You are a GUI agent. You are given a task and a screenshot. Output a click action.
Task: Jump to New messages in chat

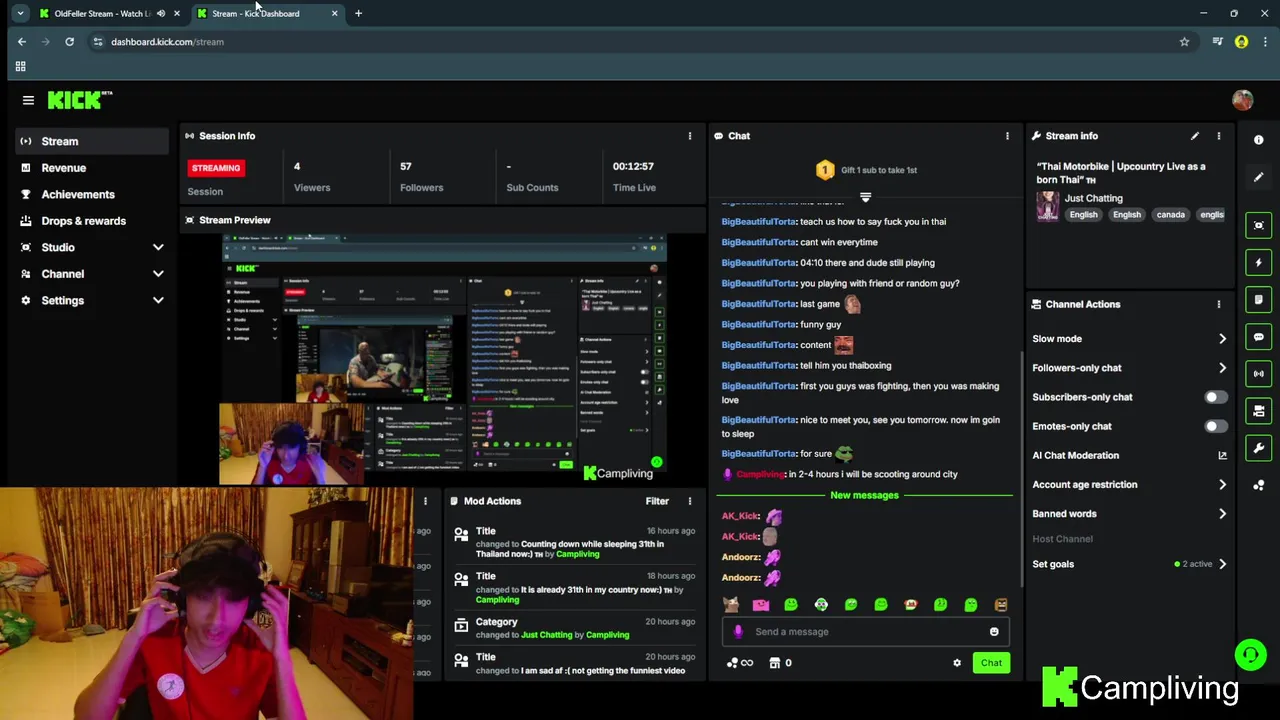pyautogui.click(x=864, y=495)
